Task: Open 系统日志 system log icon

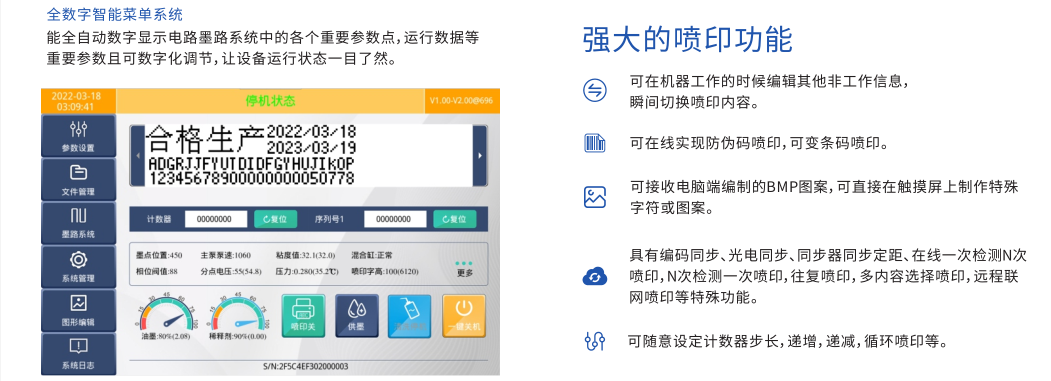Action: tap(78, 353)
